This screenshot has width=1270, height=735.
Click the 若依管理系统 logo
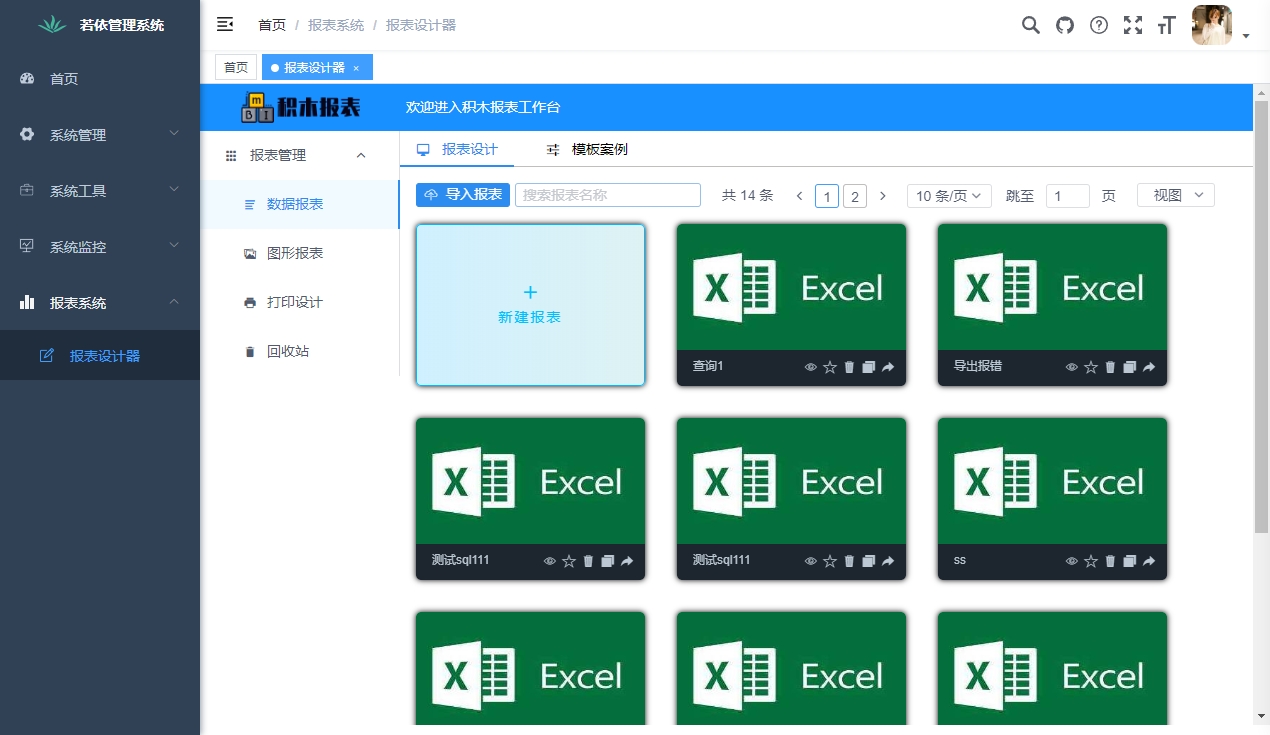point(100,25)
